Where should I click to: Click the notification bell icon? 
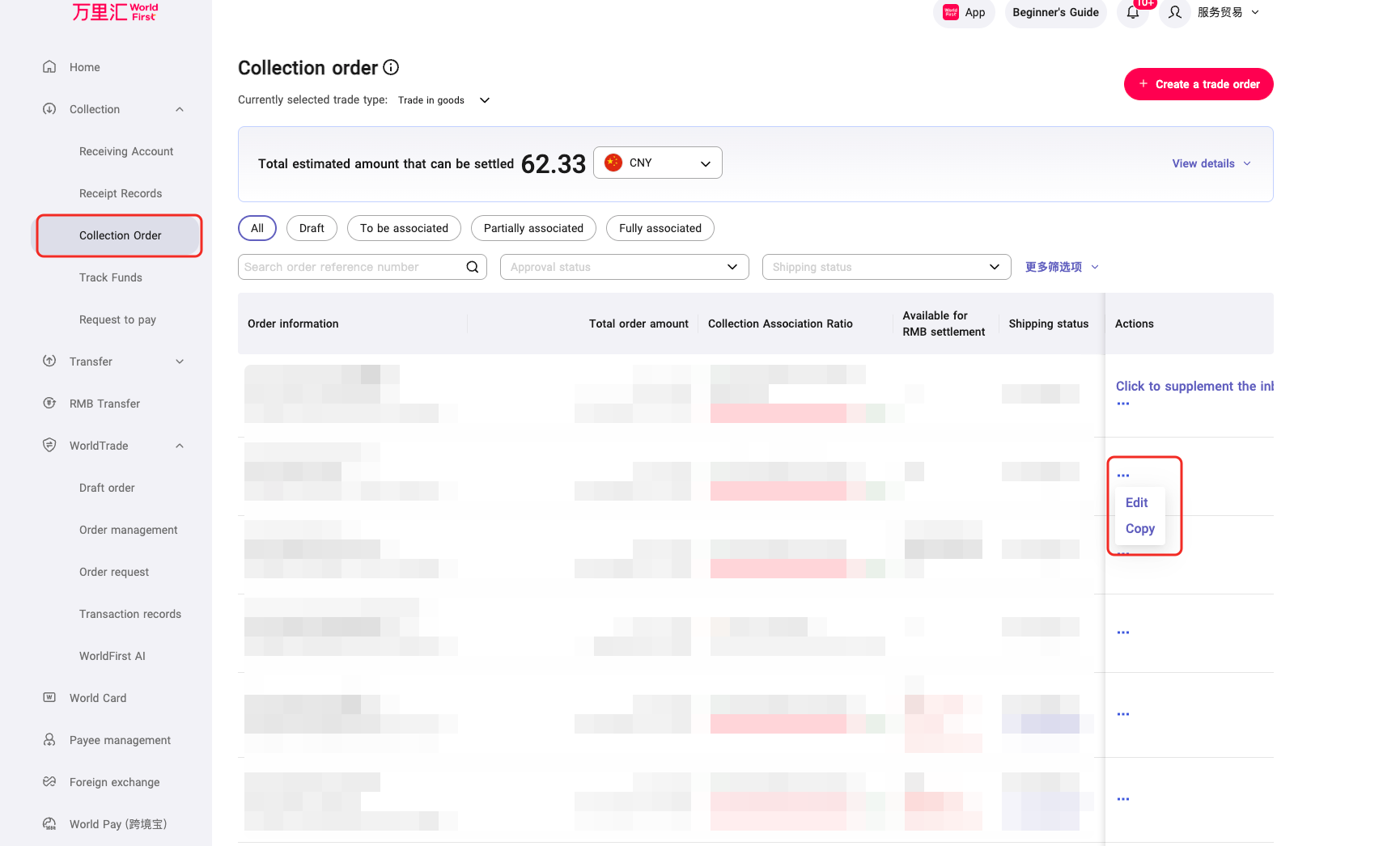[1133, 13]
